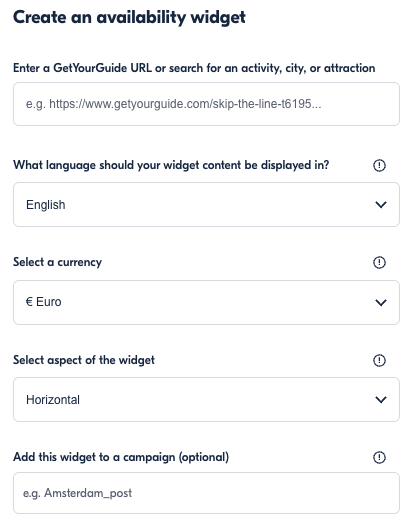
Task: Click the example getyourguide.com URL placeholder text
Action: (173, 104)
